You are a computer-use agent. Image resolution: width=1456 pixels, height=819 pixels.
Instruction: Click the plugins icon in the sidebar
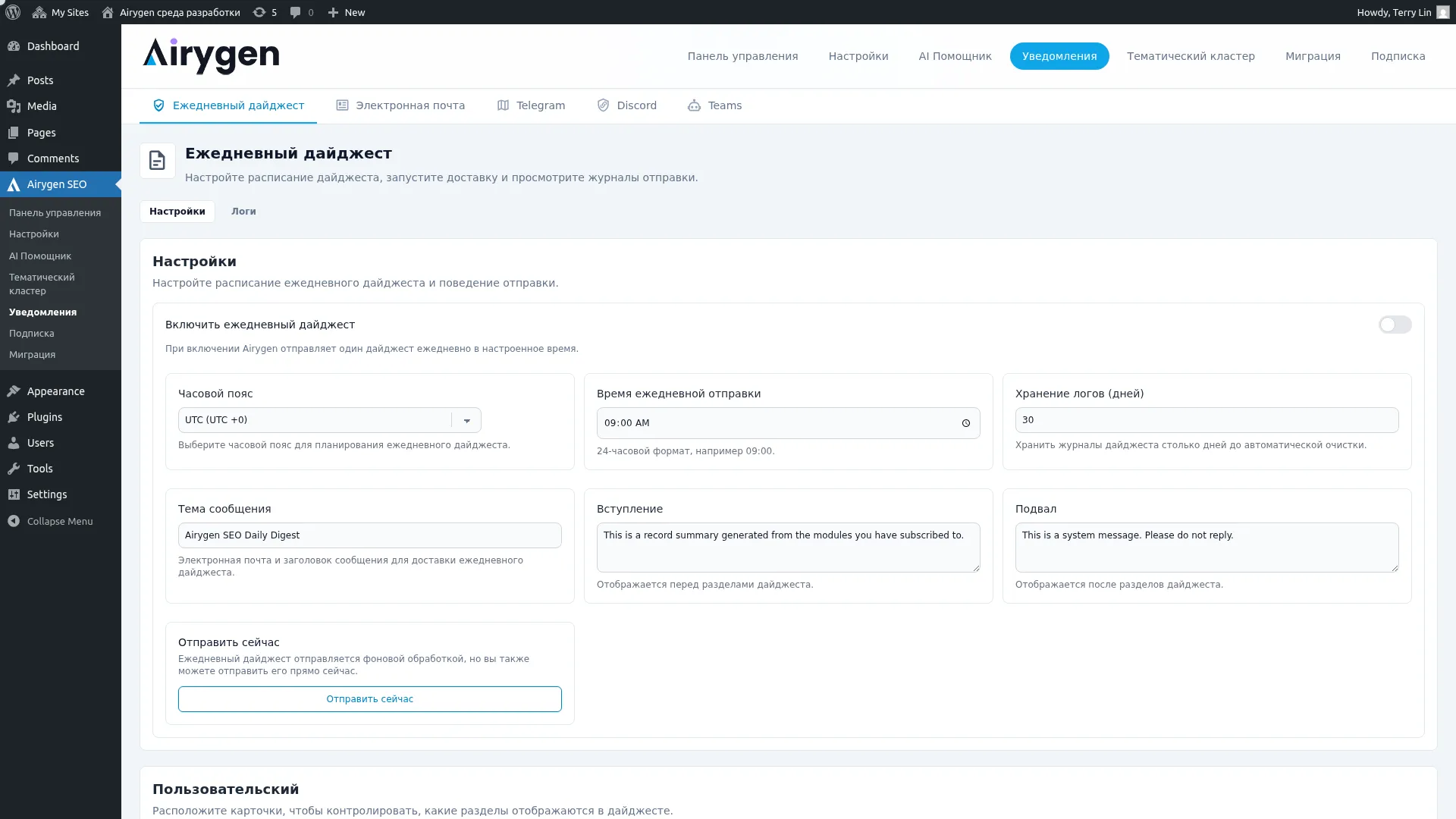pos(14,417)
